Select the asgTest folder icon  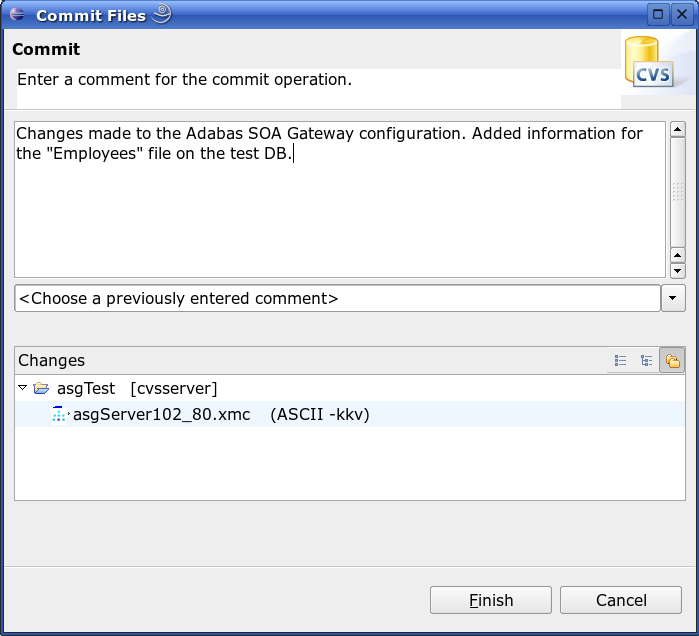pyautogui.click(x=41, y=388)
